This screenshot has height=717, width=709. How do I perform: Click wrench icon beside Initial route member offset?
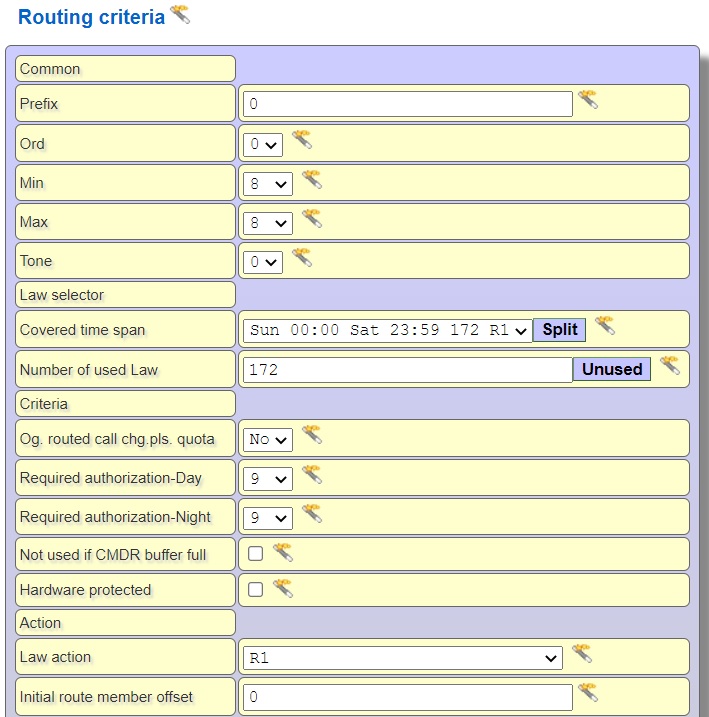coord(588,693)
